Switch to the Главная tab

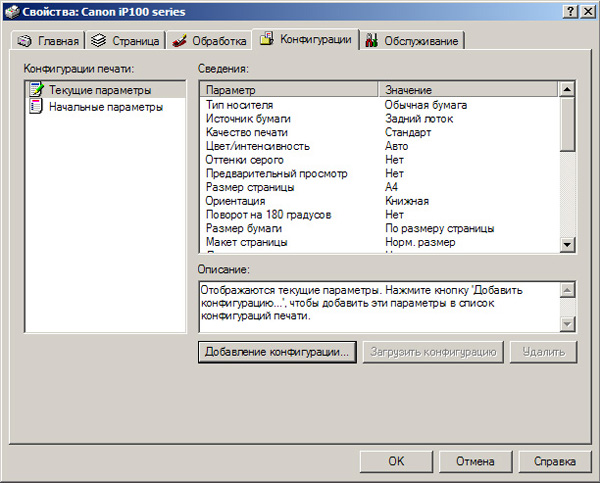[x=48, y=41]
